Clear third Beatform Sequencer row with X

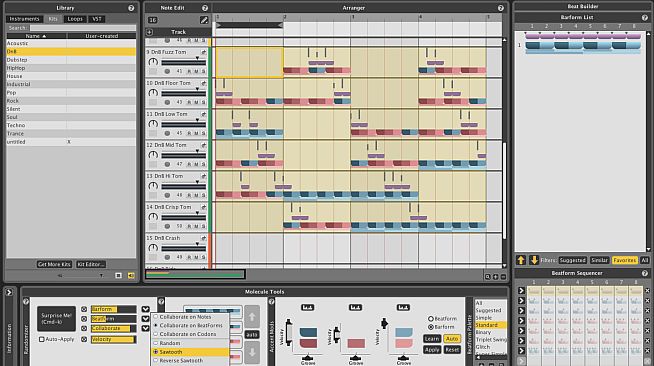(x=647, y=311)
